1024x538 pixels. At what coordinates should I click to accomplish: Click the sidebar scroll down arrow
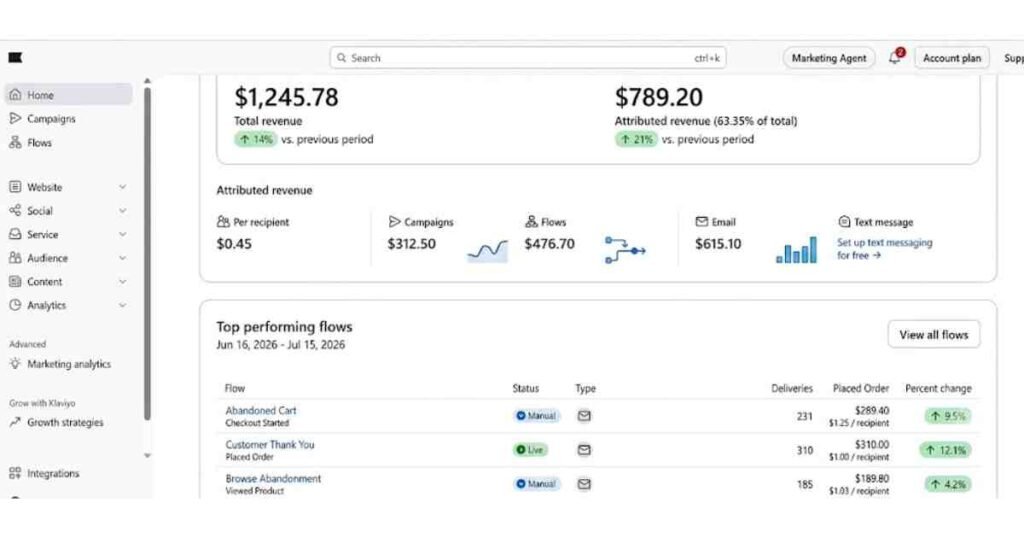147,455
